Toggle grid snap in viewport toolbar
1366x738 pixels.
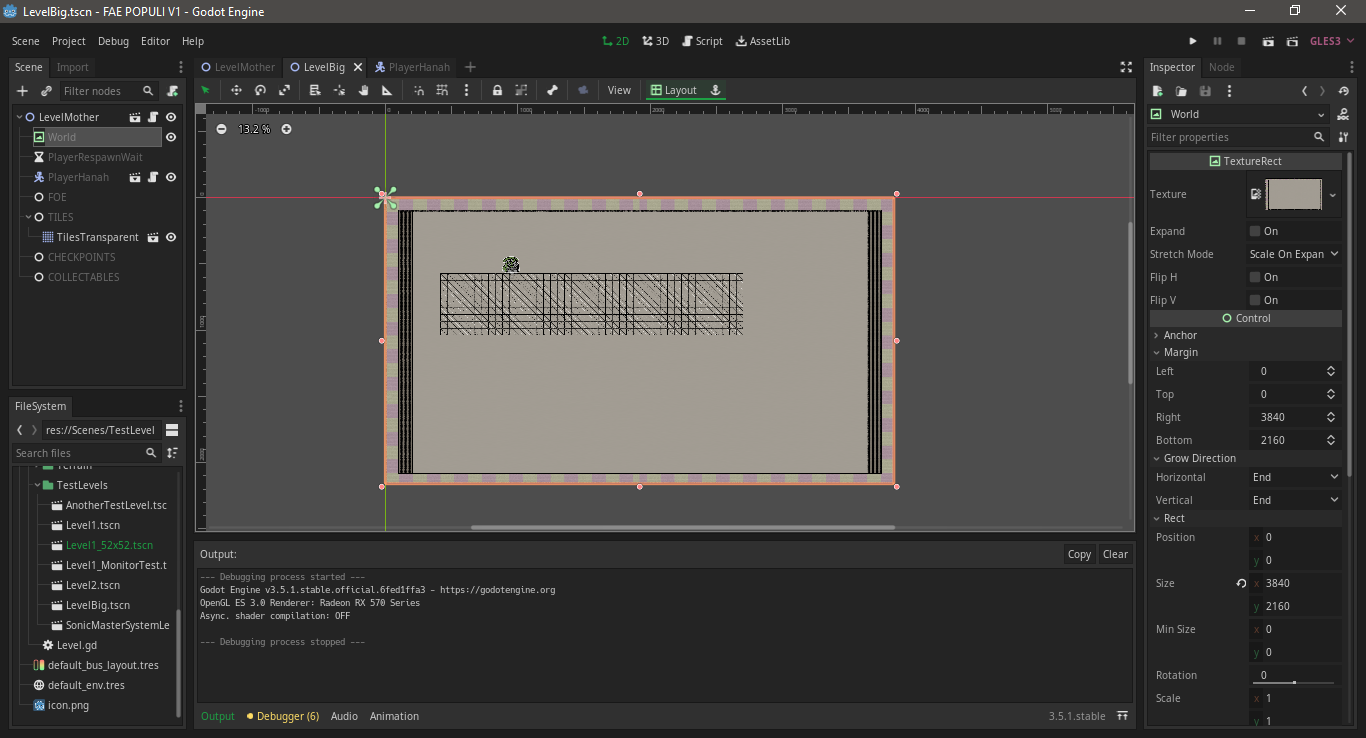click(x=442, y=90)
